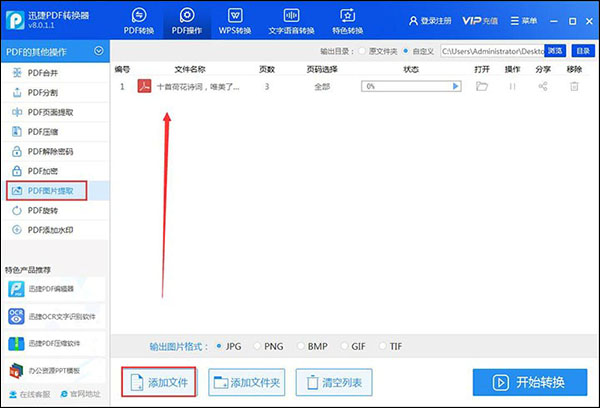Open 迅捷OCR文字识别软件 recommended product
The image size is (600, 408).
coord(55,317)
